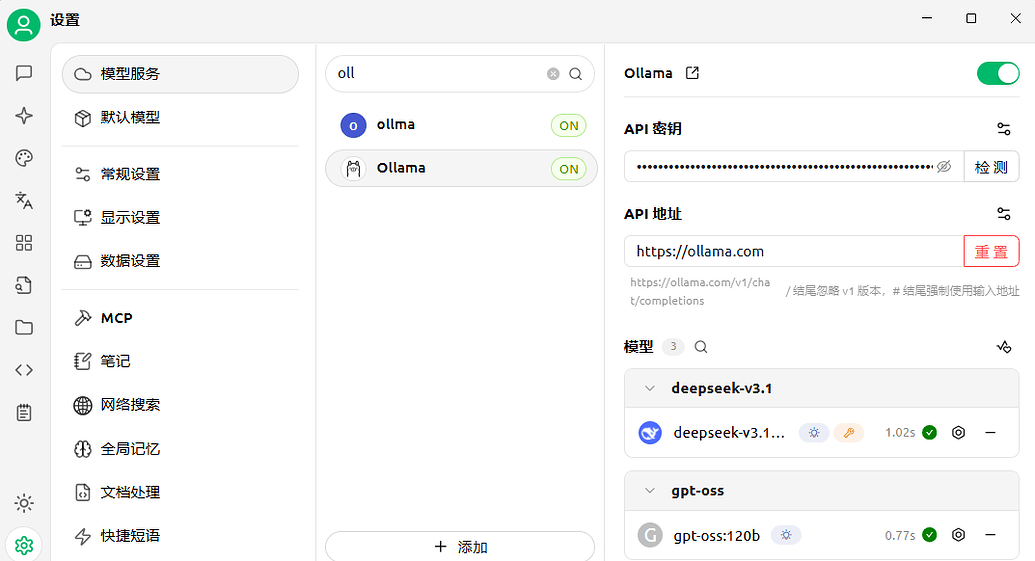Click the 1.02s latency value
Image resolution: width=1035 pixels, height=561 pixels.
[900, 432]
